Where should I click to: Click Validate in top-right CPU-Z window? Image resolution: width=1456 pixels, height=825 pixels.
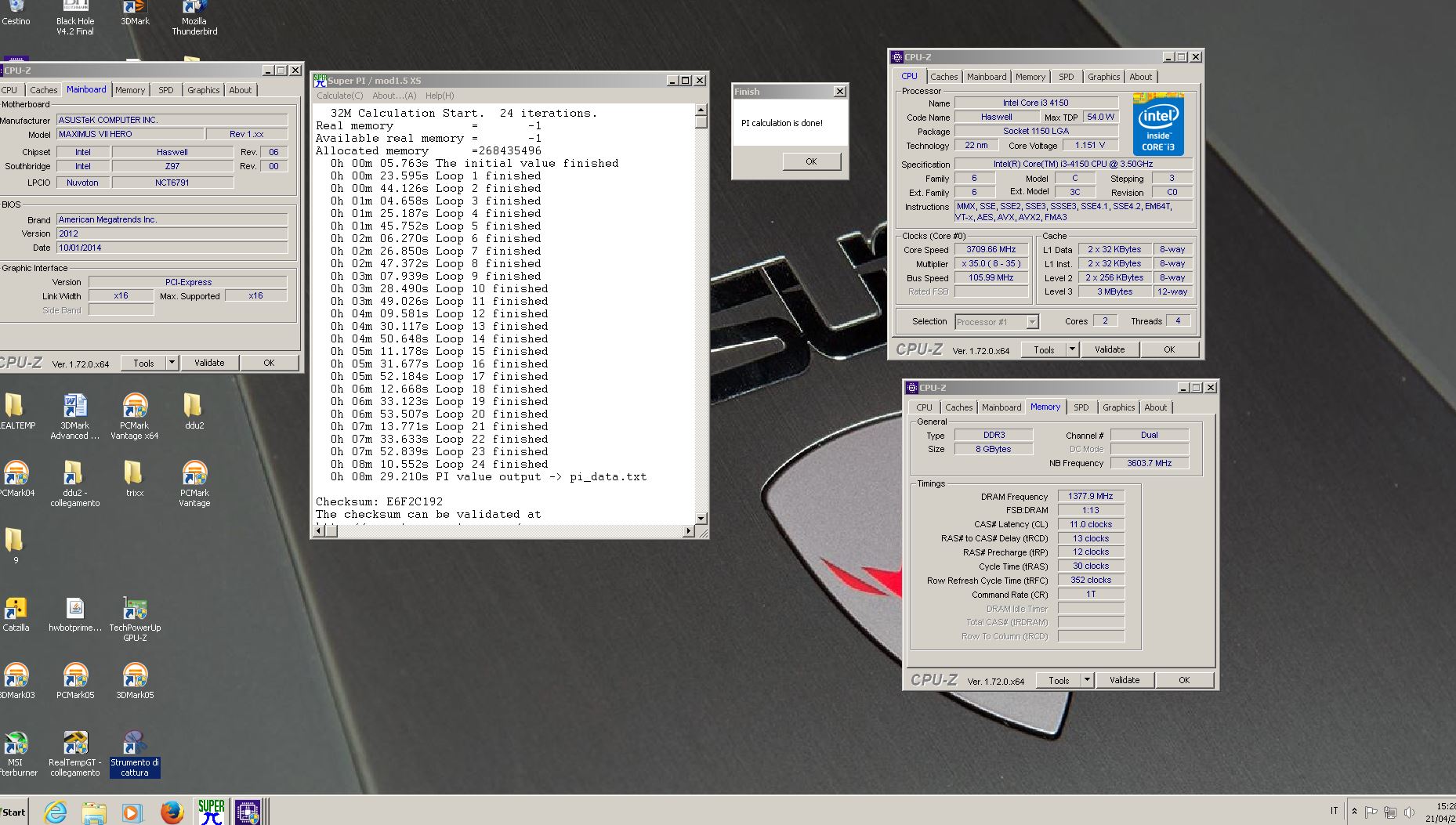(x=1109, y=349)
